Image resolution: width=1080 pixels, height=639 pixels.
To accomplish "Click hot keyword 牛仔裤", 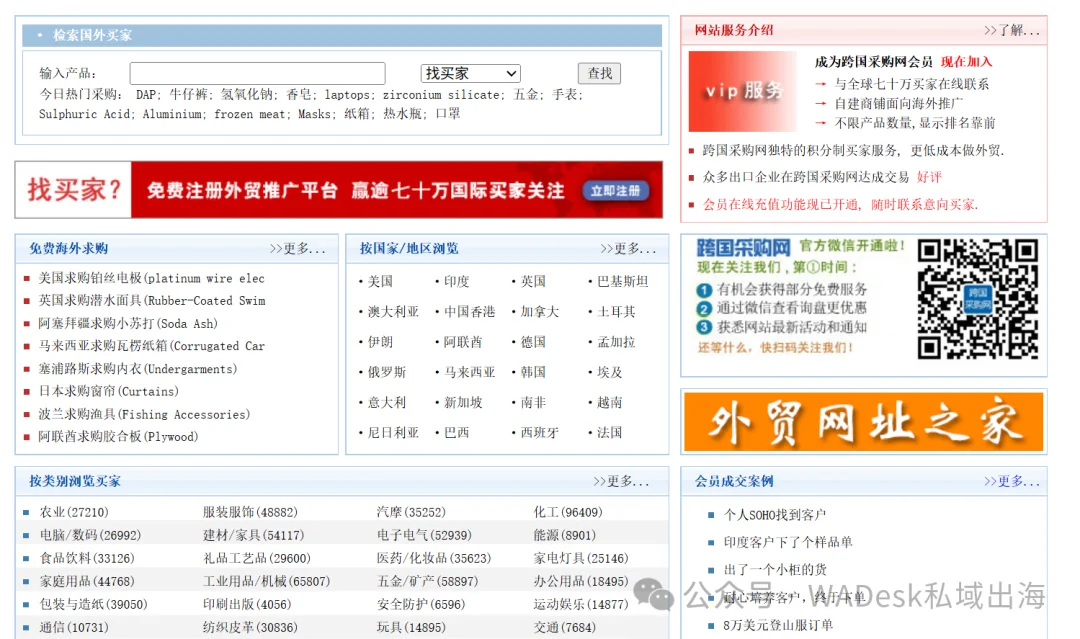I will (x=189, y=95).
